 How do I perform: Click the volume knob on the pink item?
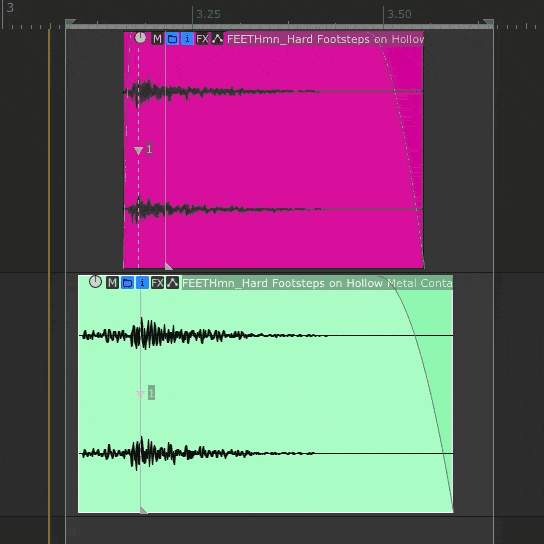[x=140, y=37]
